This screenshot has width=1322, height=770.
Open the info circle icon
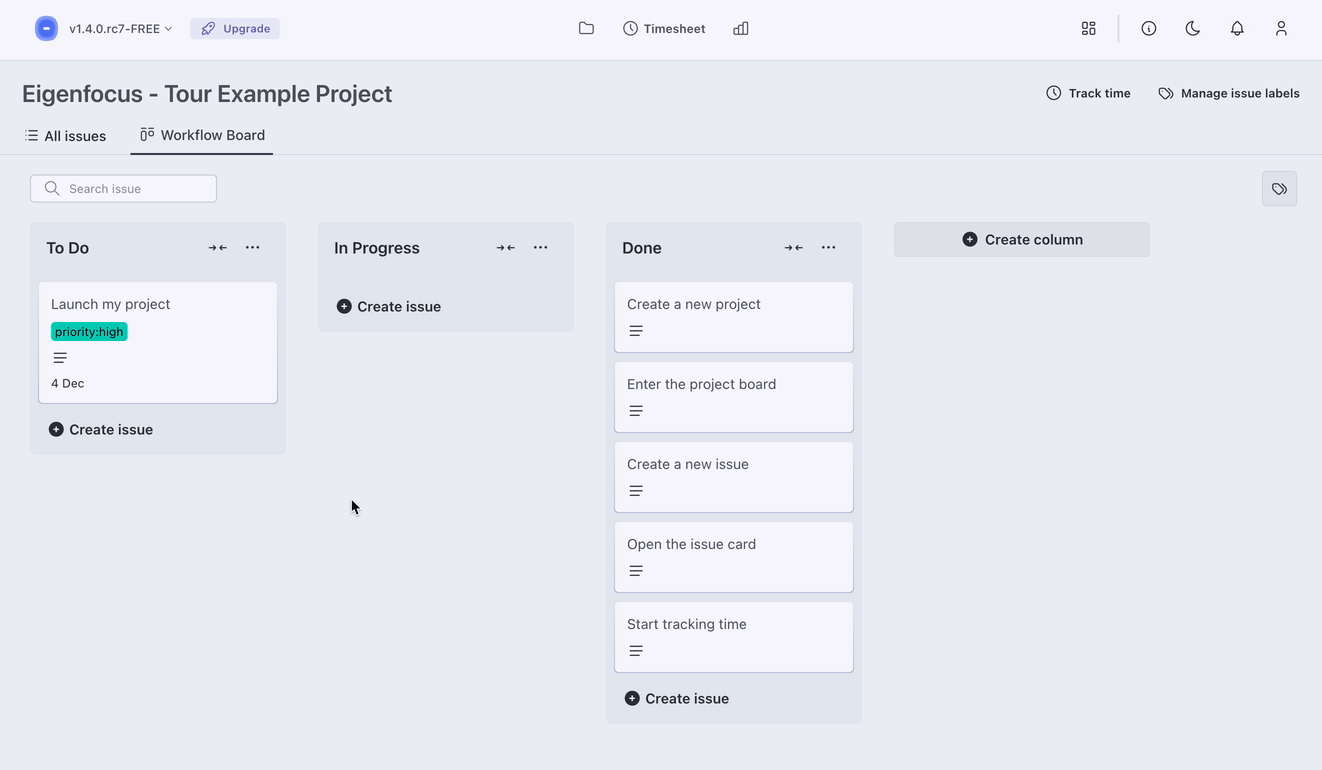(x=1149, y=29)
